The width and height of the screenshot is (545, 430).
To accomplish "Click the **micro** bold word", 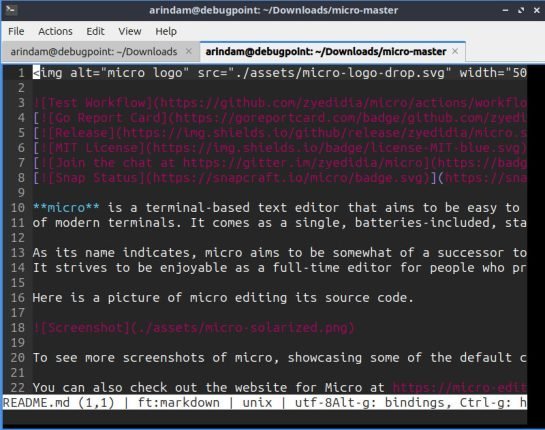I will [x=66, y=208].
